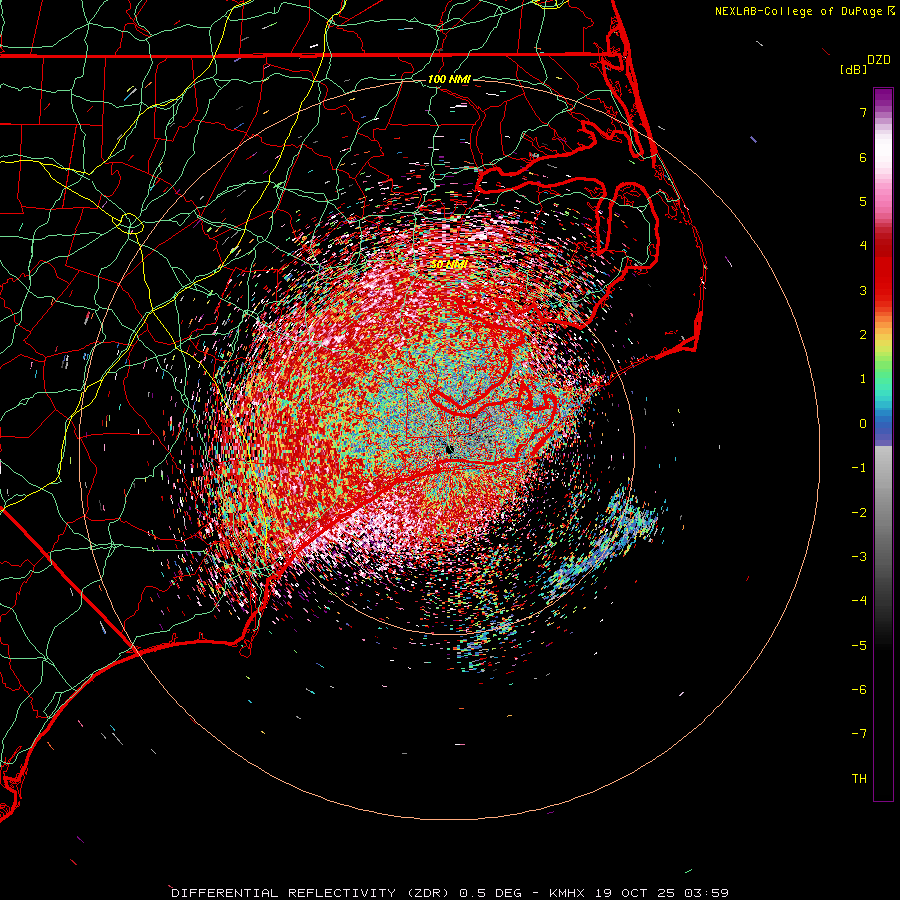This screenshot has width=900, height=900.
Task: Select the positive 5 dB scale label
Action: tap(863, 201)
